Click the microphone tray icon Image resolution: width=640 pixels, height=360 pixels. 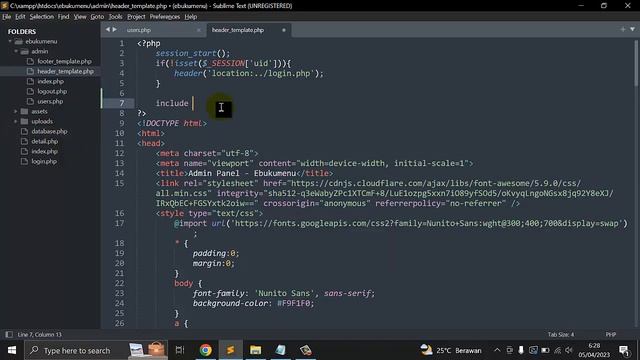[x=521, y=350]
